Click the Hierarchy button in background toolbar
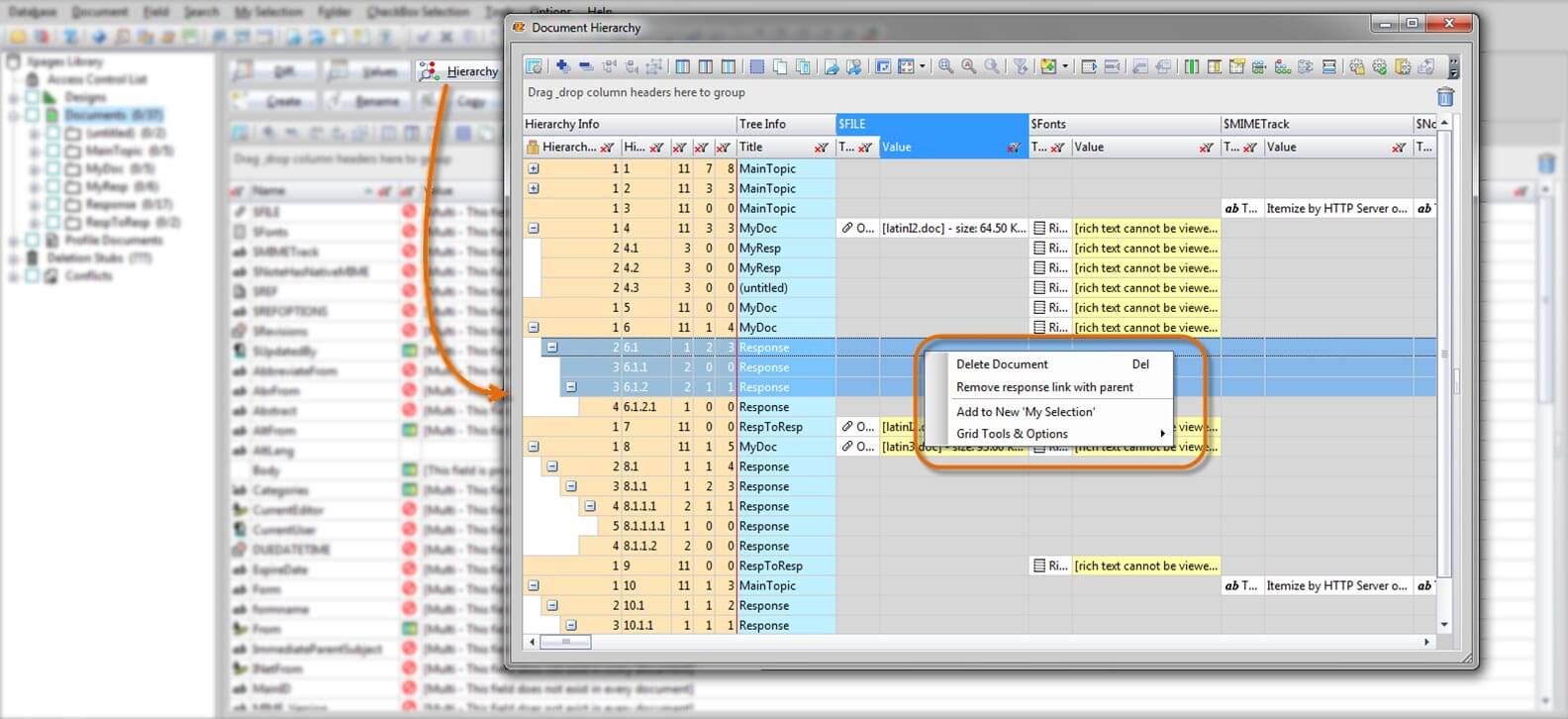 tap(459, 71)
